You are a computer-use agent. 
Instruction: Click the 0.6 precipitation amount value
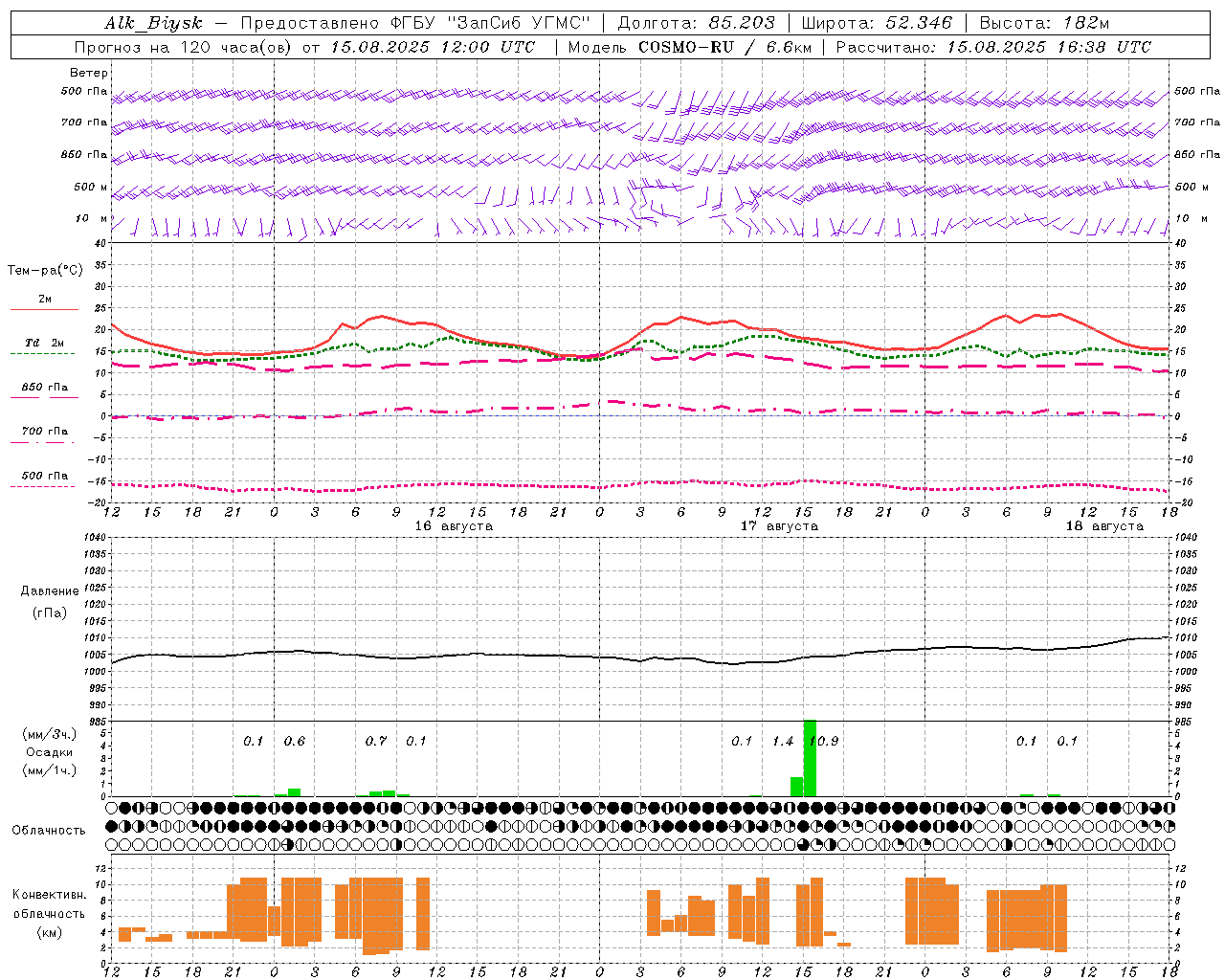click(294, 742)
